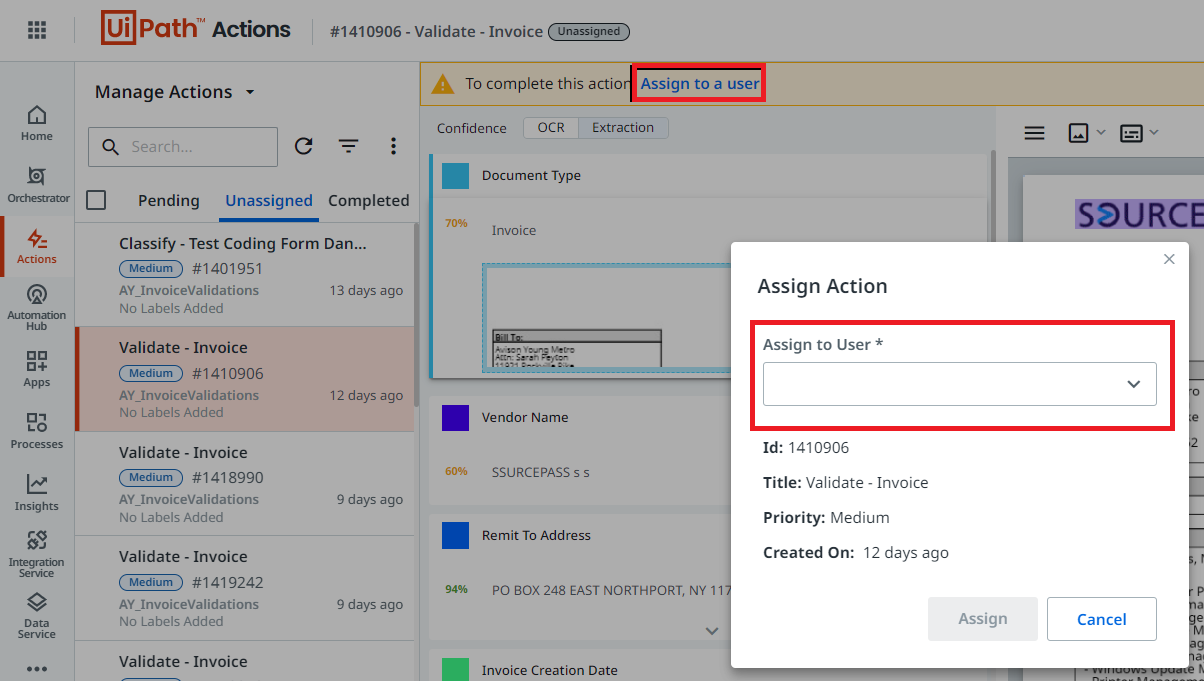The height and width of the screenshot is (681, 1204).
Task: Open the Insights sidebar icon
Action: (x=37, y=492)
